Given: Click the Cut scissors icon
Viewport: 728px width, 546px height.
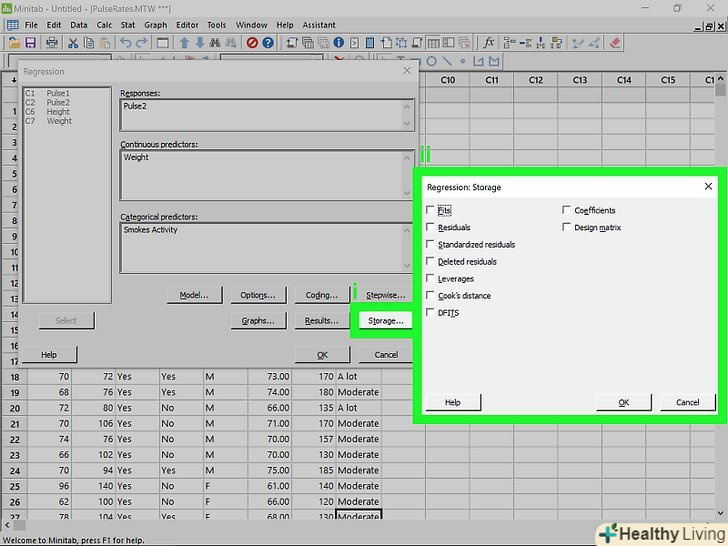Looking at the screenshot, I should 73,43.
